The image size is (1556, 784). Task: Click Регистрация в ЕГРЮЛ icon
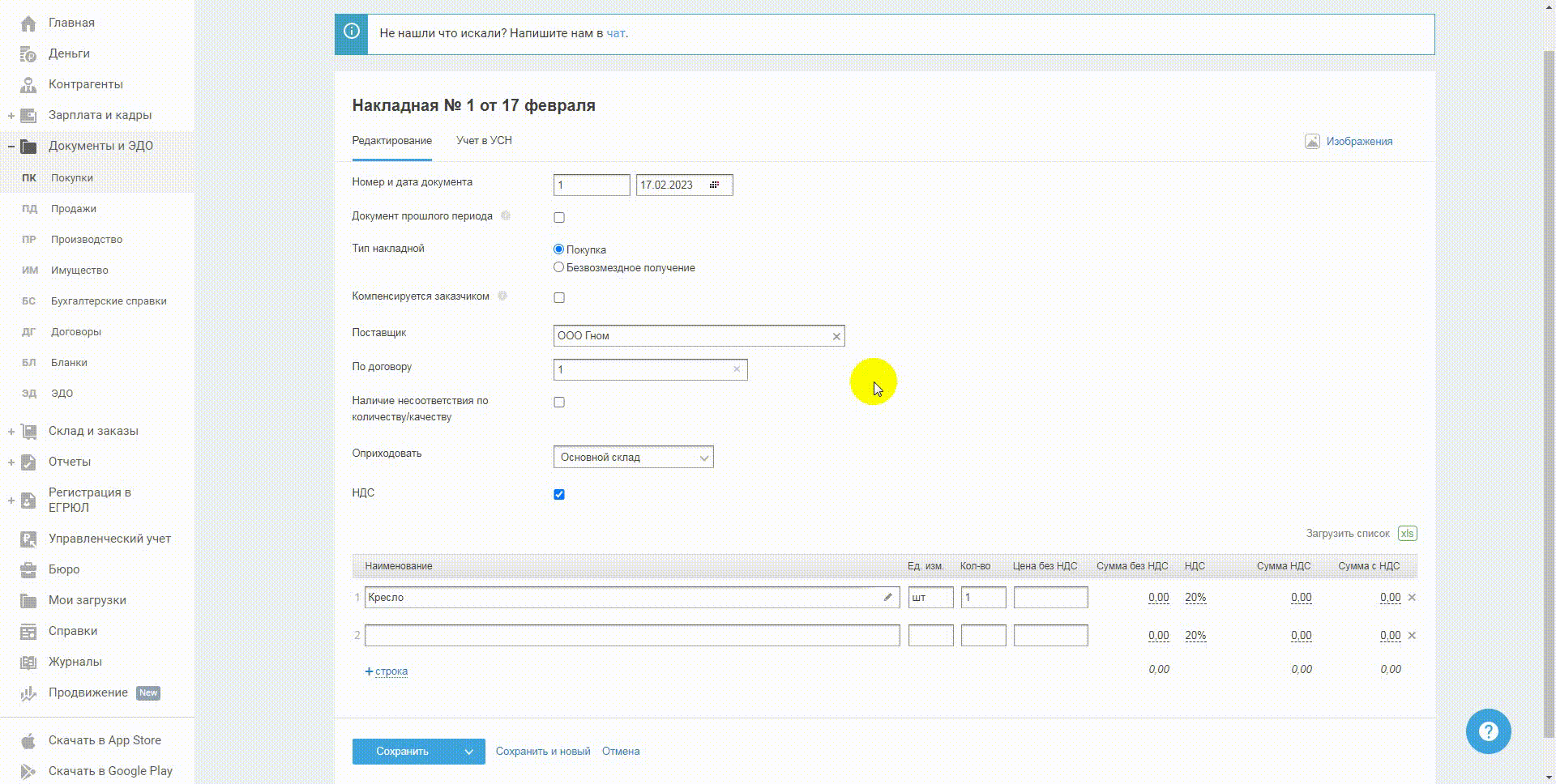click(x=28, y=501)
